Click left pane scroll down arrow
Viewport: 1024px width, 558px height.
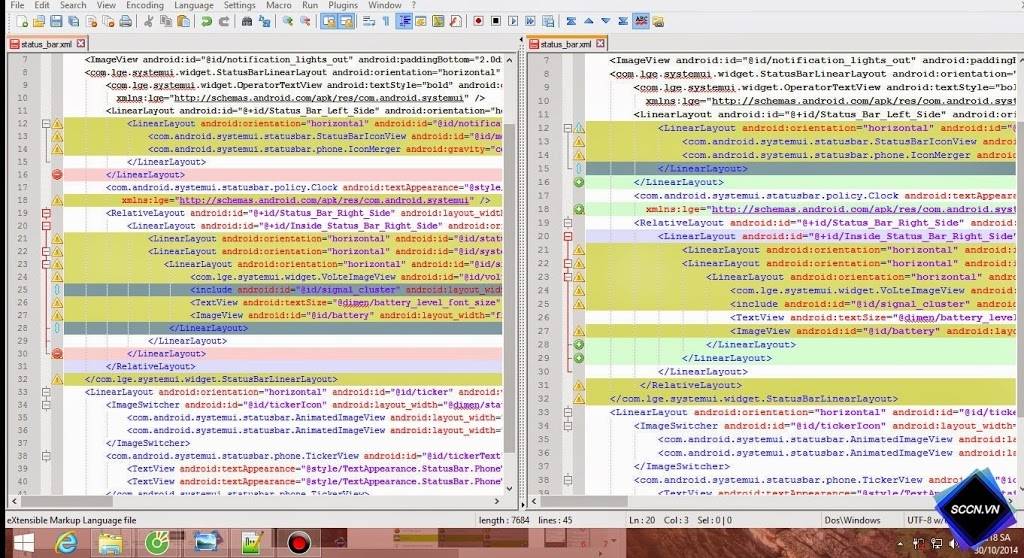click(x=509, y=488)
